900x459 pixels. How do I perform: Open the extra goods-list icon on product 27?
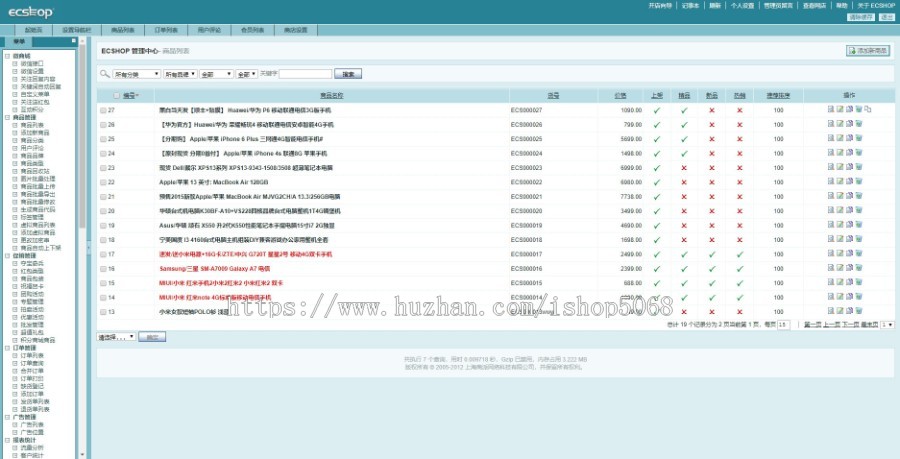(x=868, y=109)
